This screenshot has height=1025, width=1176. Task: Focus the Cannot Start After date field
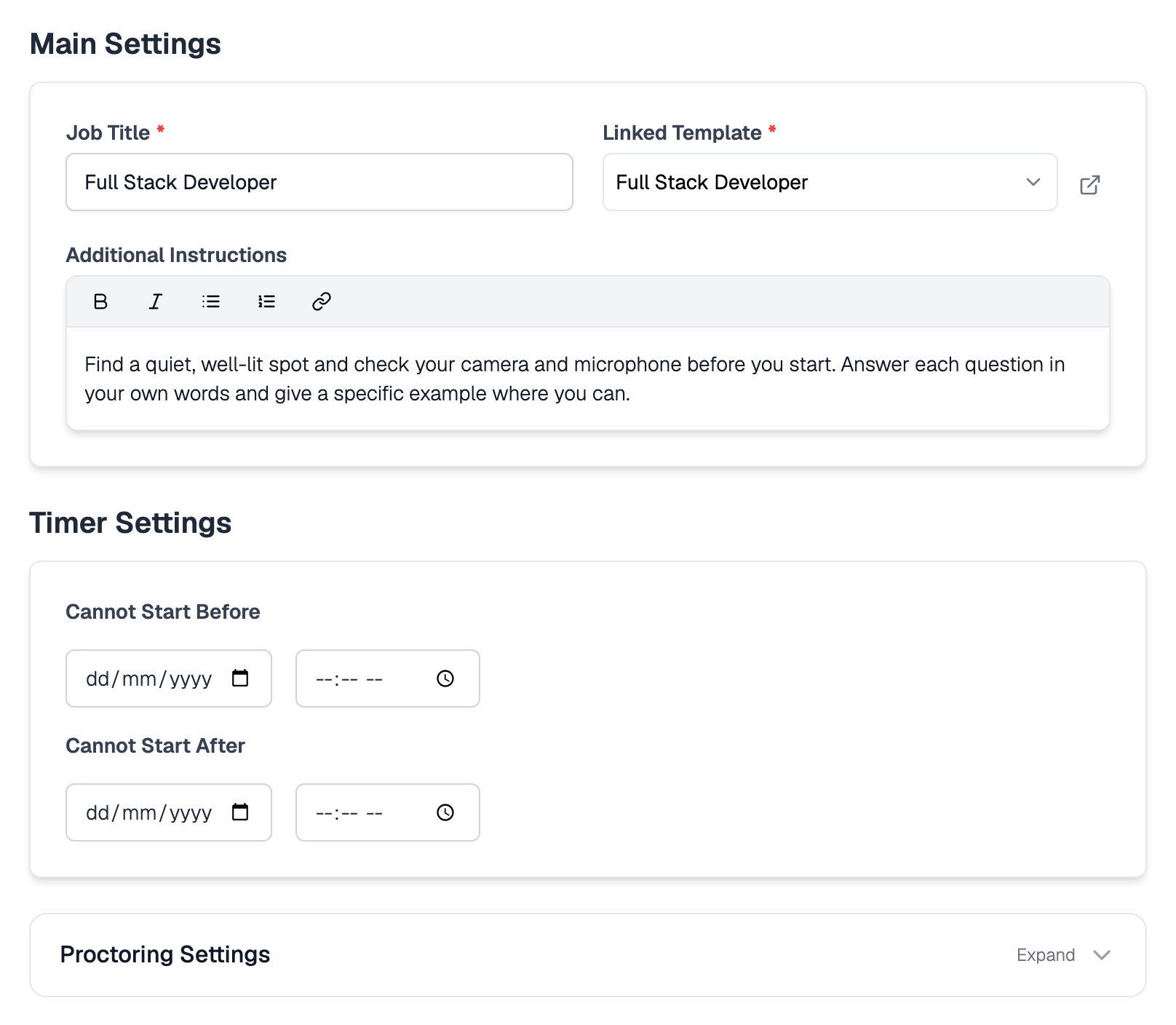(x=169, y=812)
